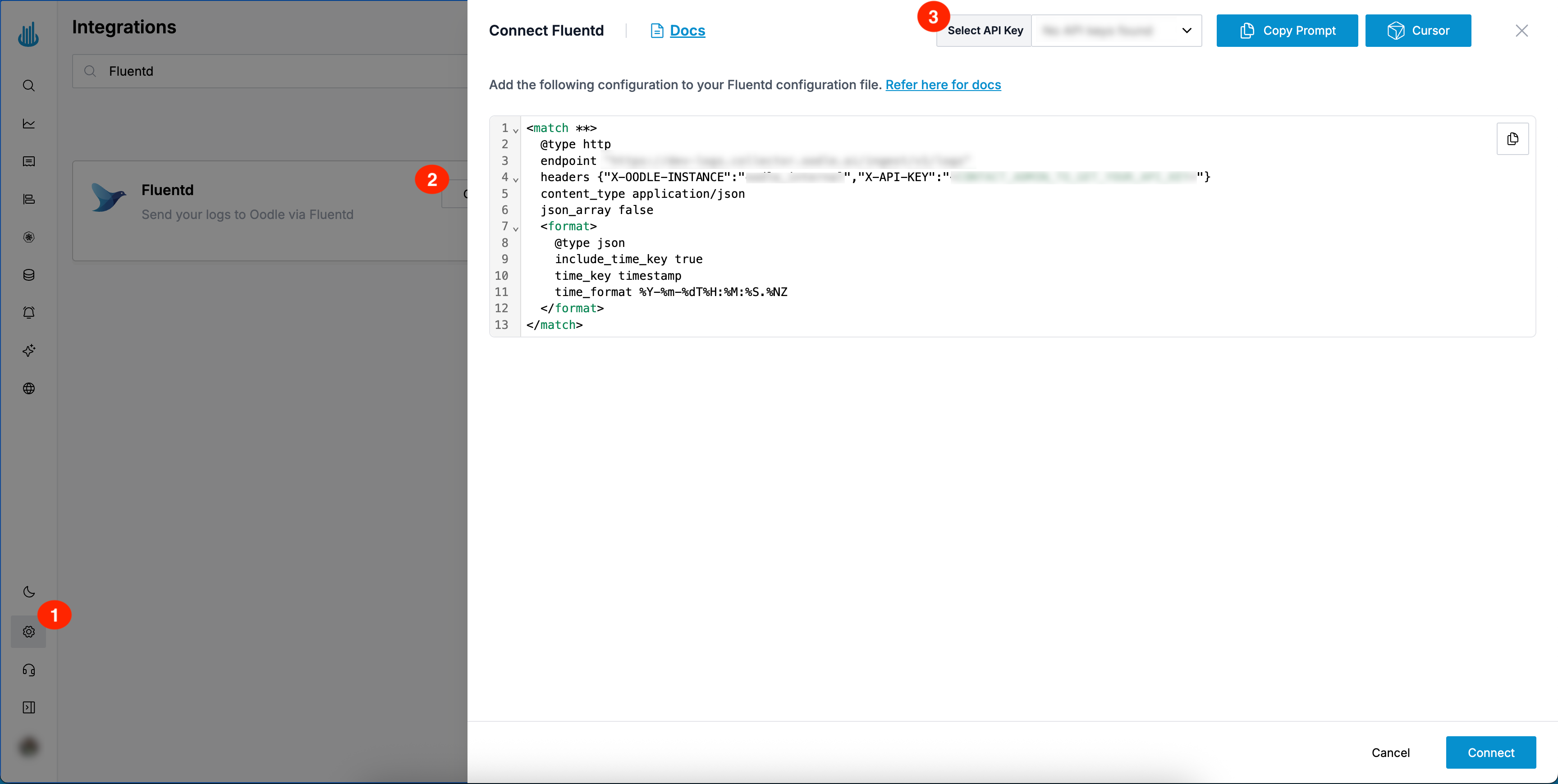Image resolution: width=1558 pixels, height=784 pixels.
Task: Toggle dark mode with moon icon
Action: pos(28,592)
